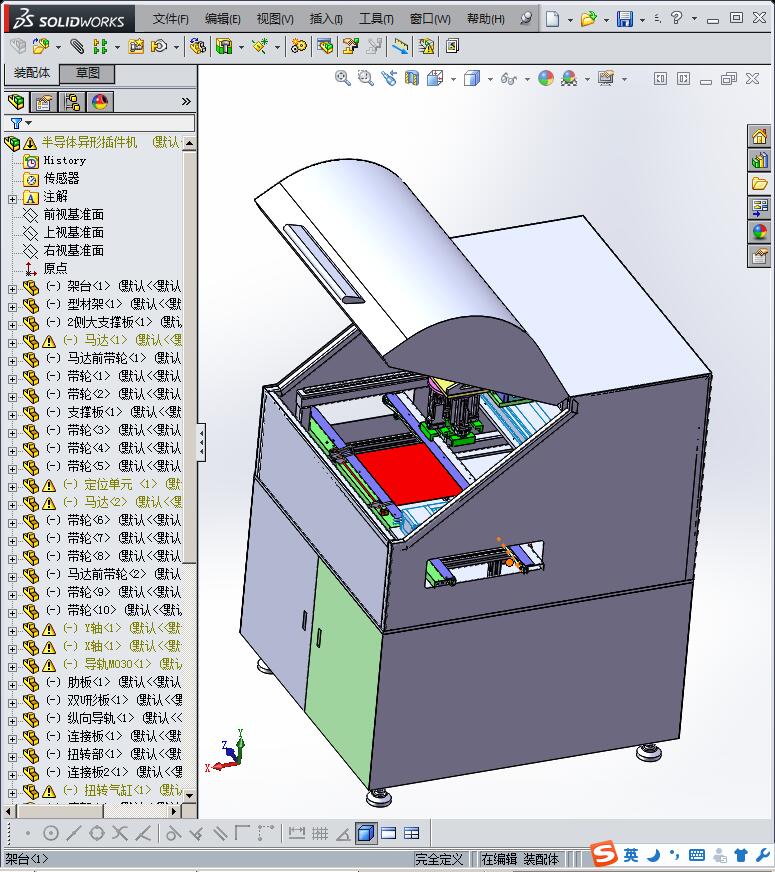Click the New document icon
The width and height of the screenshot is (775, 872).
tap(552, 19)
